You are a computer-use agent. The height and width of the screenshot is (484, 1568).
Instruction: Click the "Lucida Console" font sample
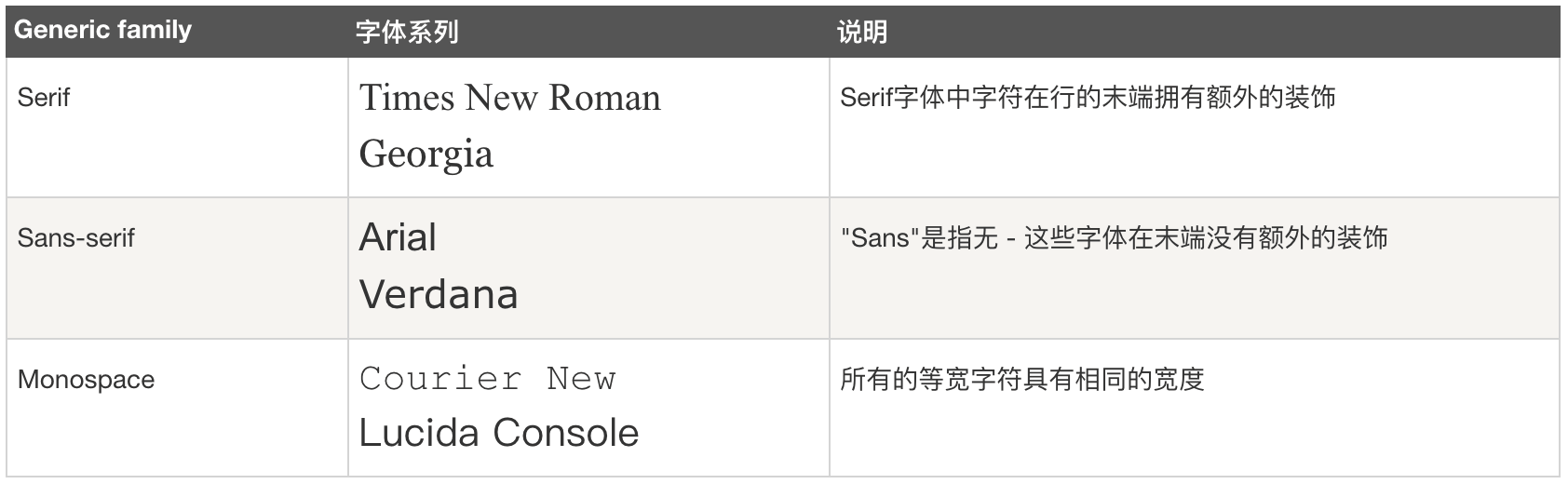(x=498, y=433)
